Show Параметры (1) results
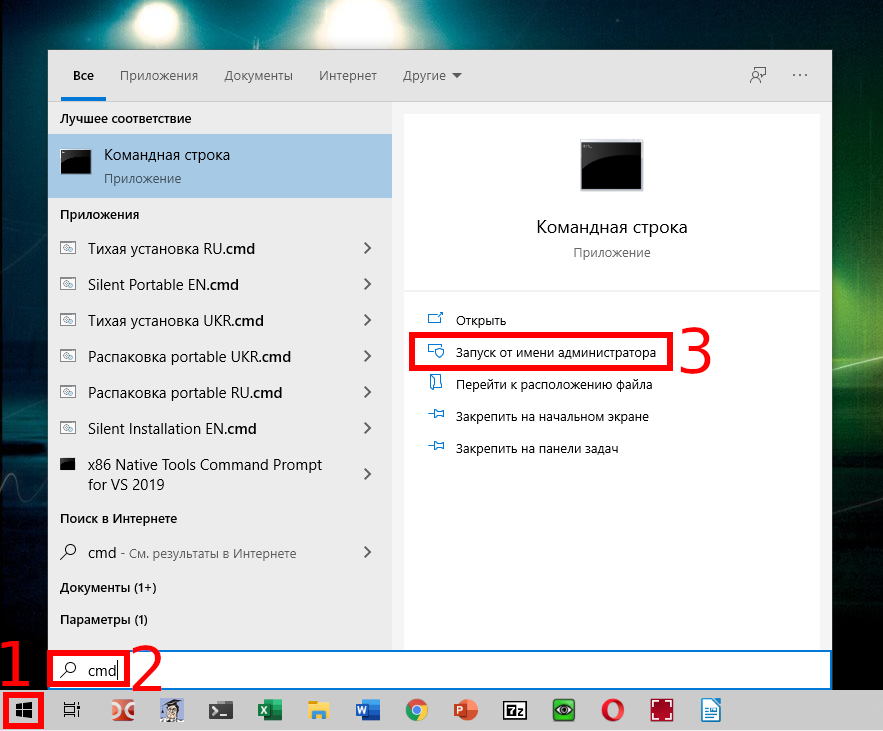The height and width of the screenshot is (731, 883). click(104, 619)
